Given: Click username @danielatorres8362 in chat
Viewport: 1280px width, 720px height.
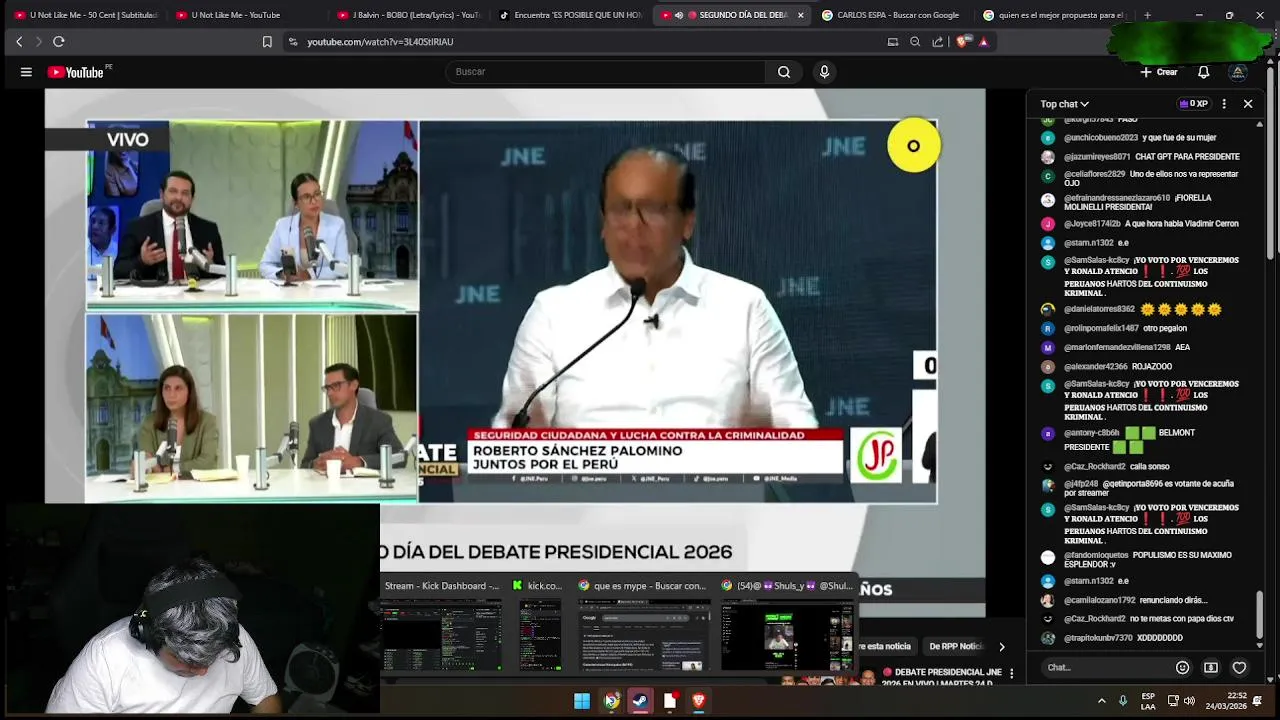Looking at the screenshot, I should pyautogui.click(x=1099, y=309).
